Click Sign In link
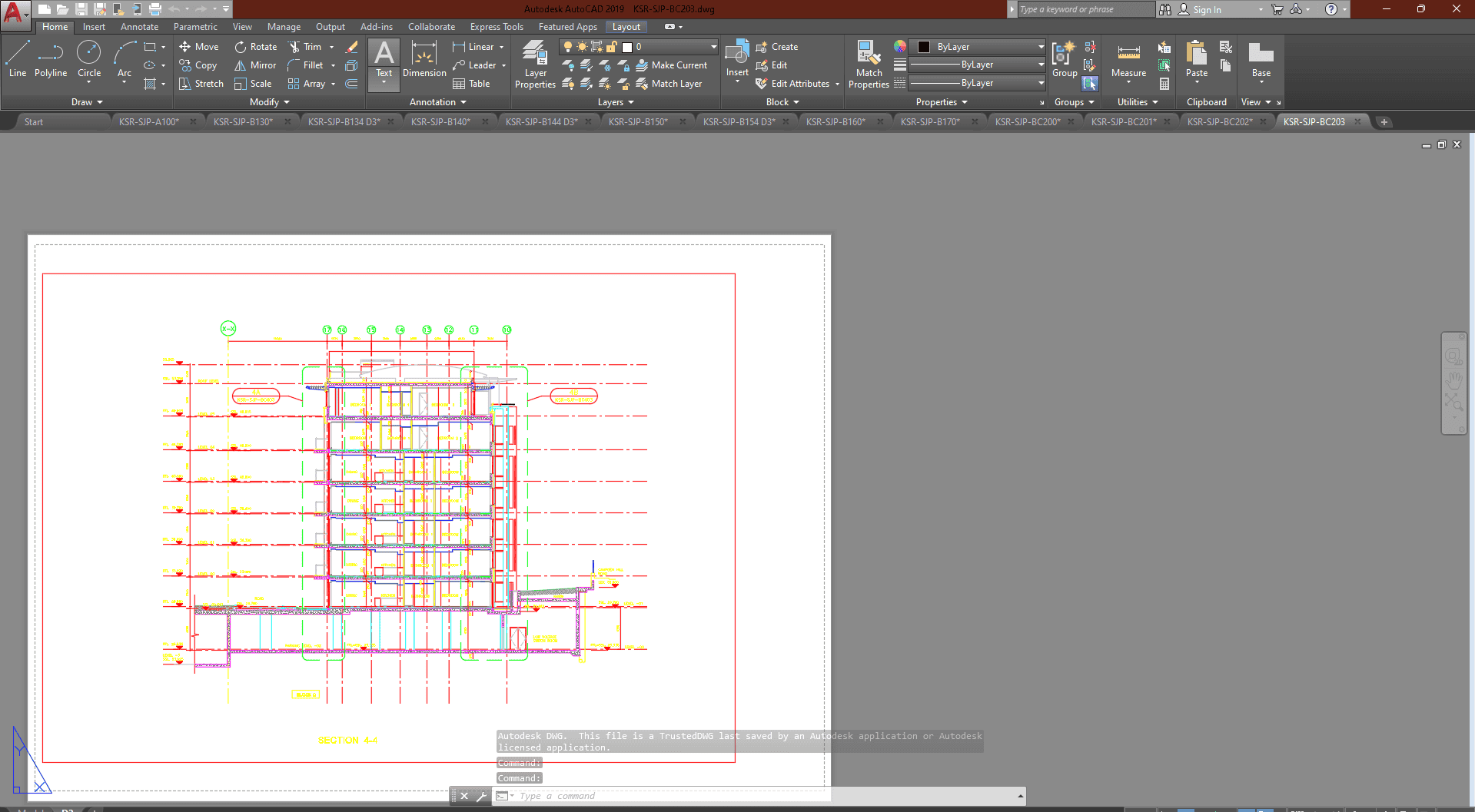This screenshot has width=1475, height=812. coord(1206,10)
